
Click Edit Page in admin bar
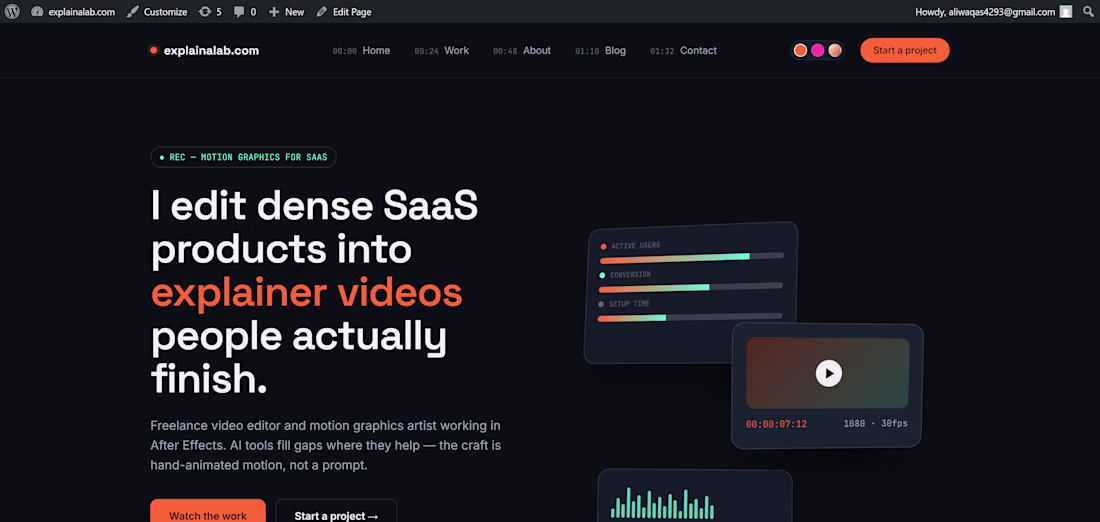point(344,11)
